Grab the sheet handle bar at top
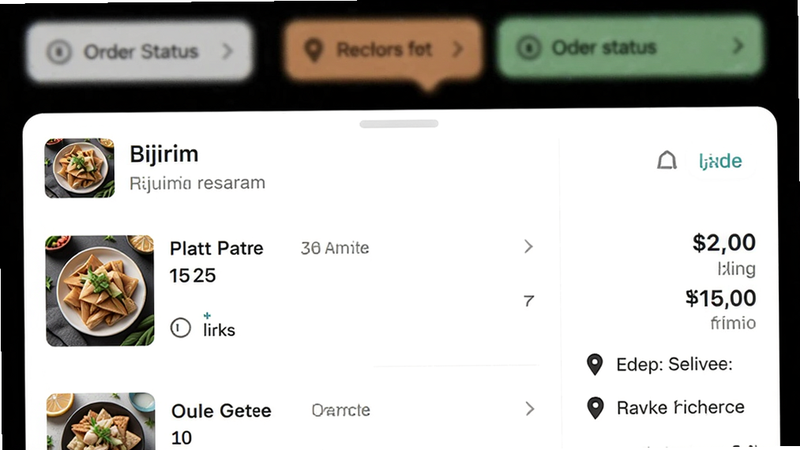The width and height of the screenshot is (800, 450). pyautogui.click(x=399, y=123)
